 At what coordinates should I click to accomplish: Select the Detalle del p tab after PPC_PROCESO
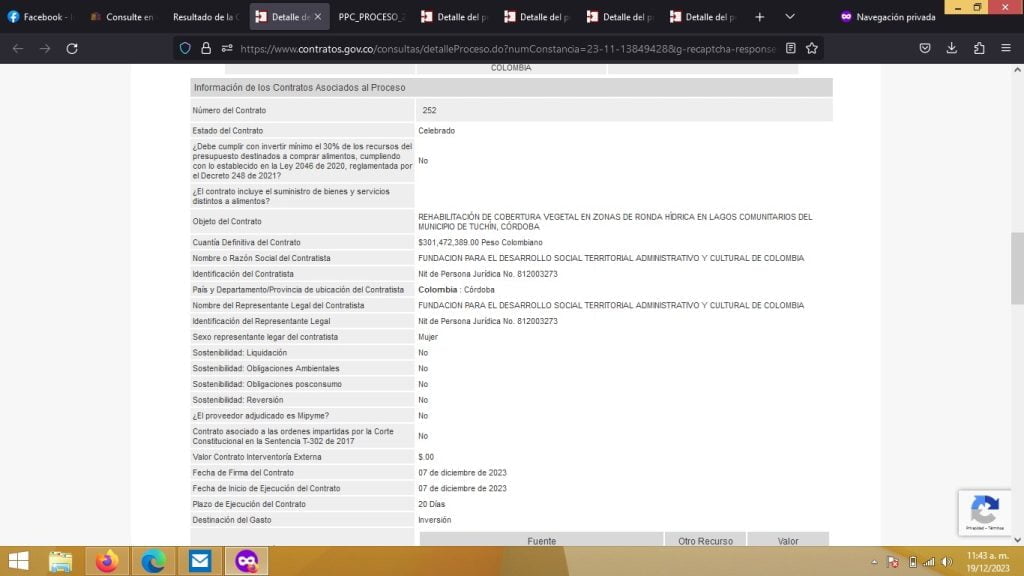pyautogui.click(x=455, y=17)
